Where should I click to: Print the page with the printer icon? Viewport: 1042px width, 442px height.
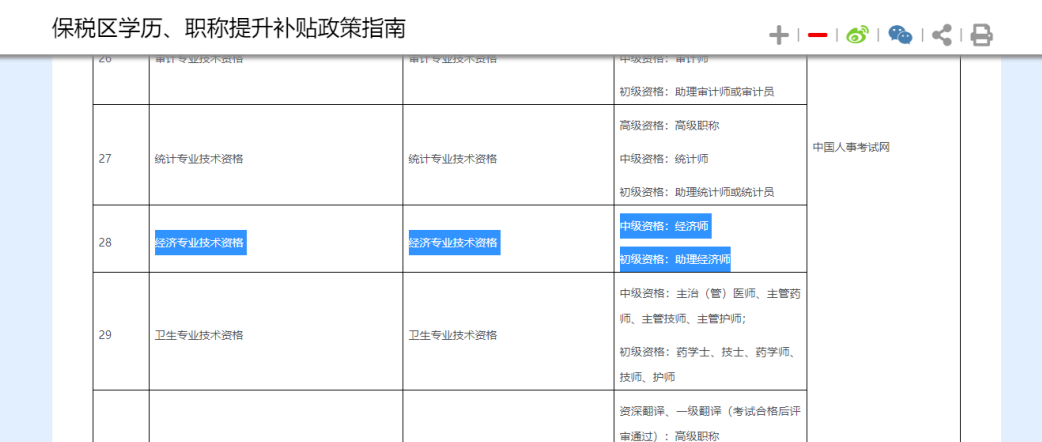point(981,36)
